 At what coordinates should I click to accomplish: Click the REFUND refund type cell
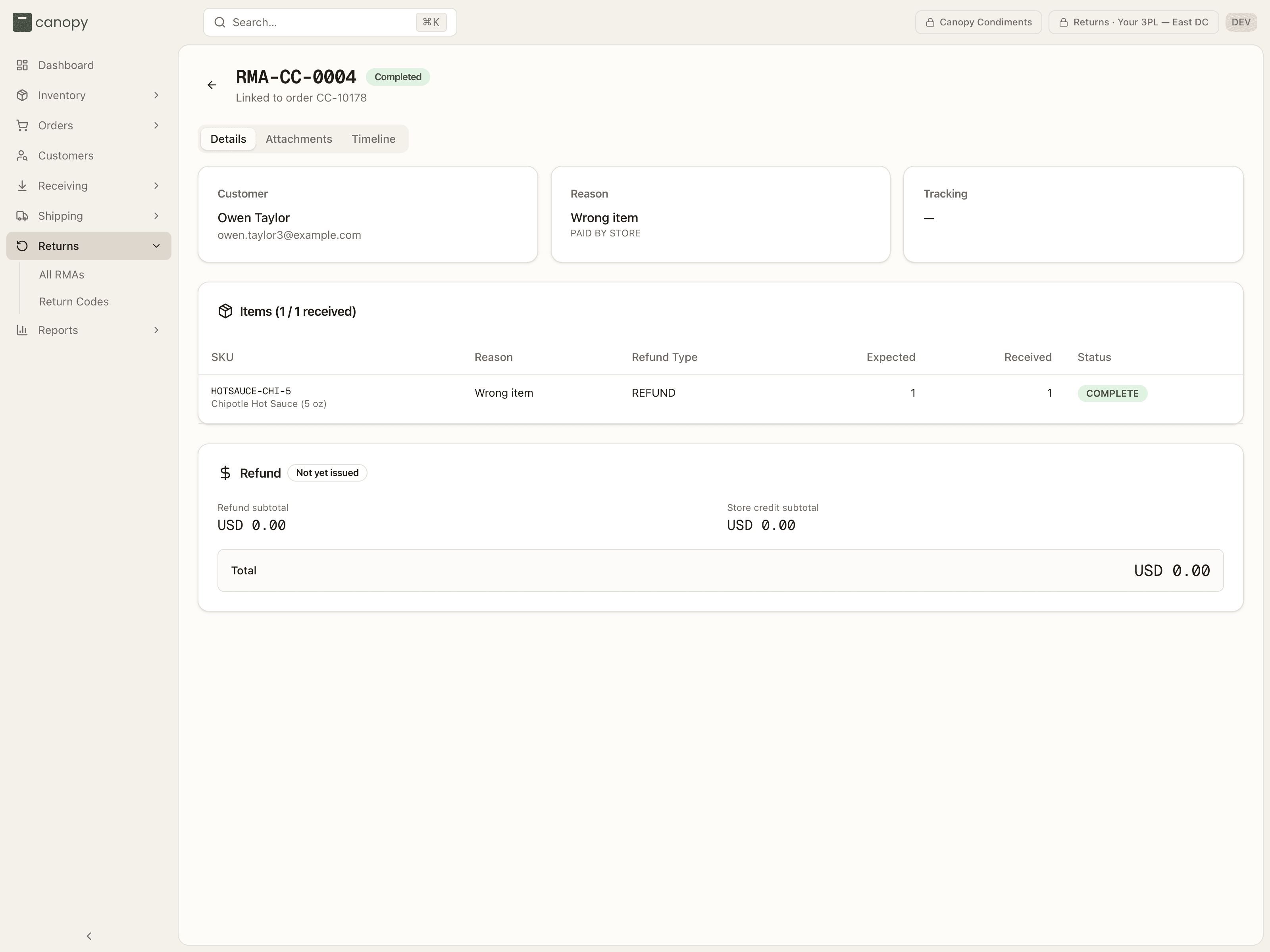653,393
